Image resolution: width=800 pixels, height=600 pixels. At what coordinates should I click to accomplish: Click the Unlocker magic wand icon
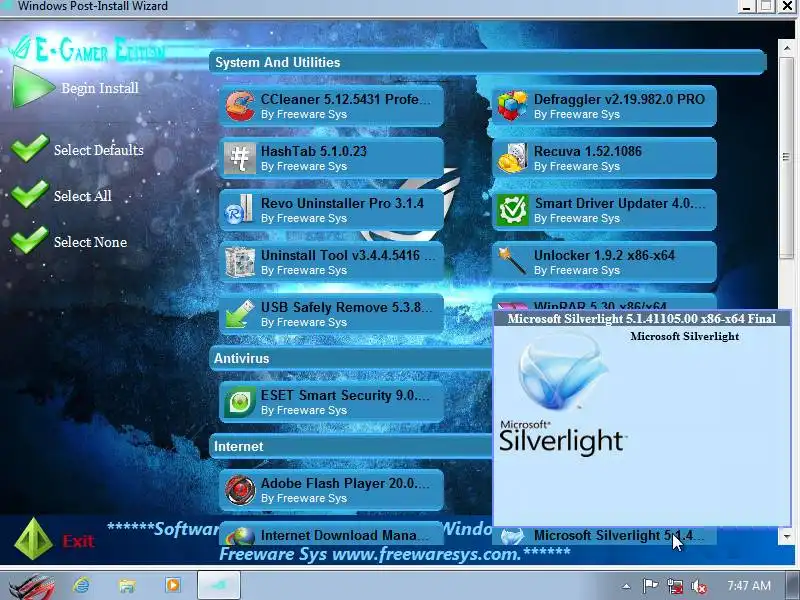pos(512,261)
